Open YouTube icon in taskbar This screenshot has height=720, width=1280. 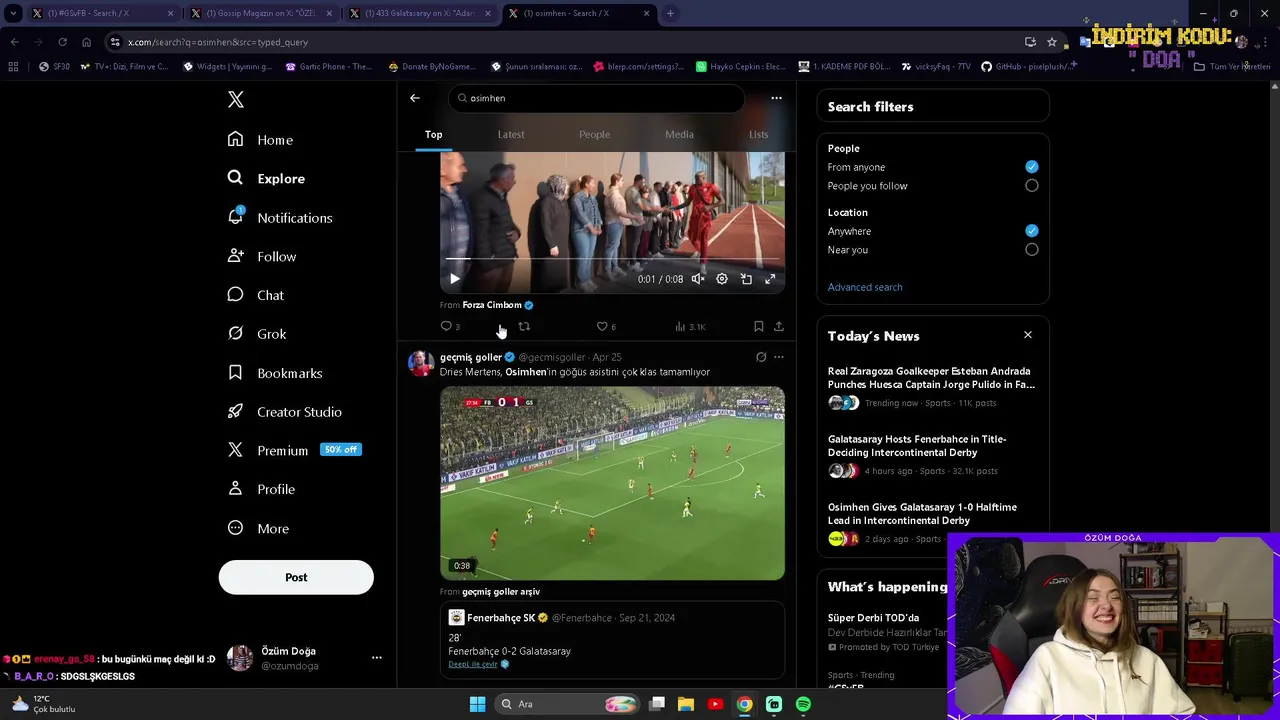(715, 704)
